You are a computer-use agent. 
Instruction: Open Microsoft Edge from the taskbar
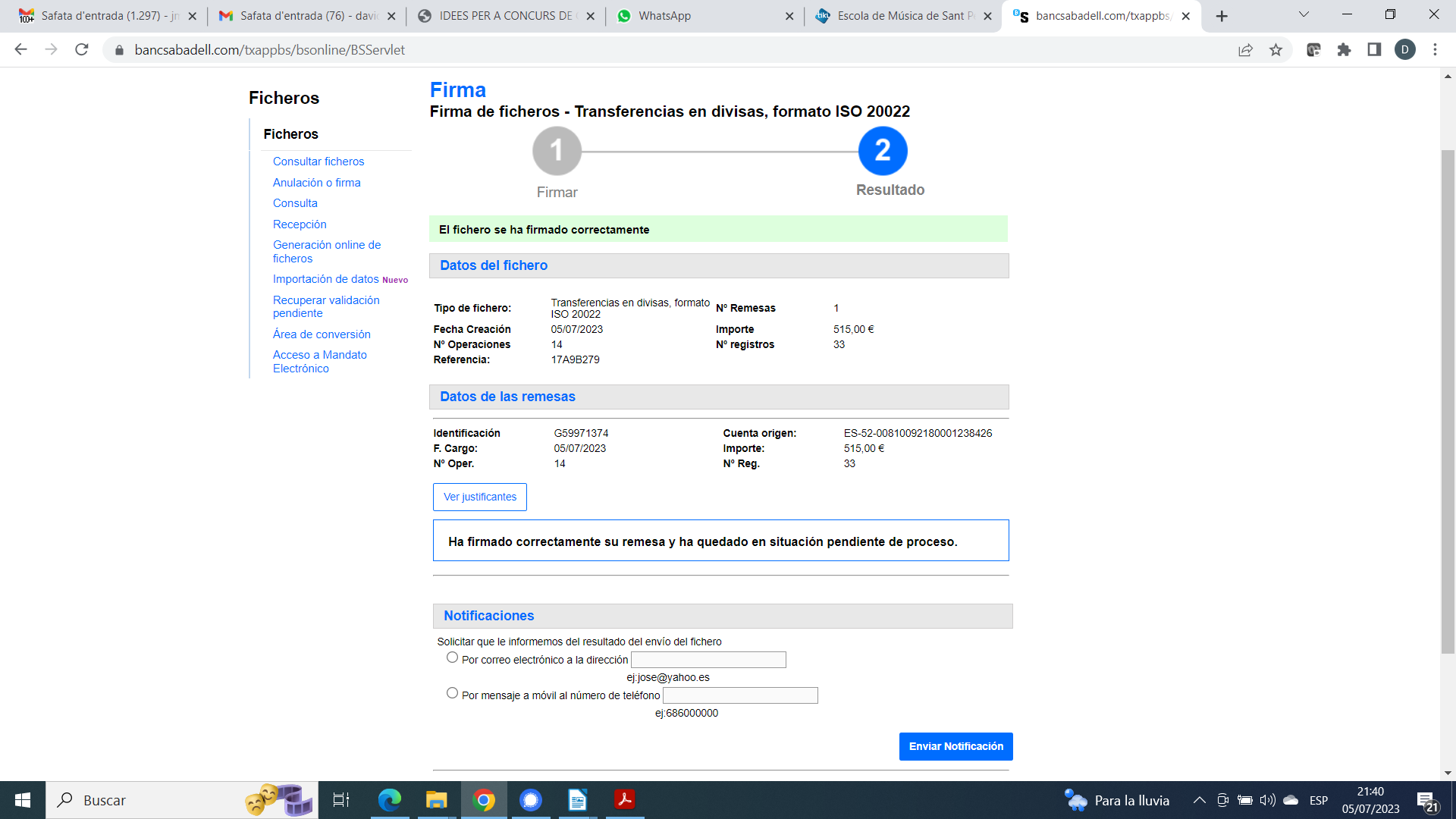tap(390, 800)
